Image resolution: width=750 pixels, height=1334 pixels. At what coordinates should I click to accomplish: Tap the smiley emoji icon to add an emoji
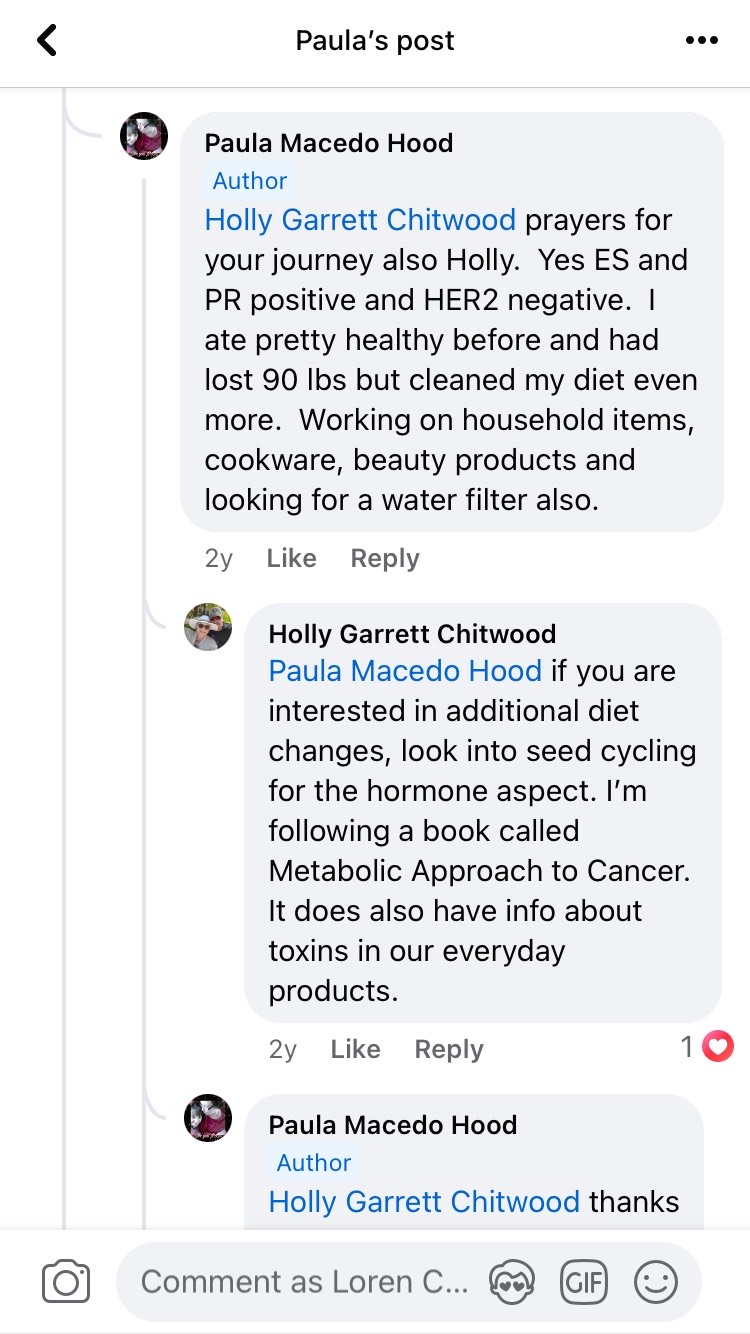coord(656,1281)
